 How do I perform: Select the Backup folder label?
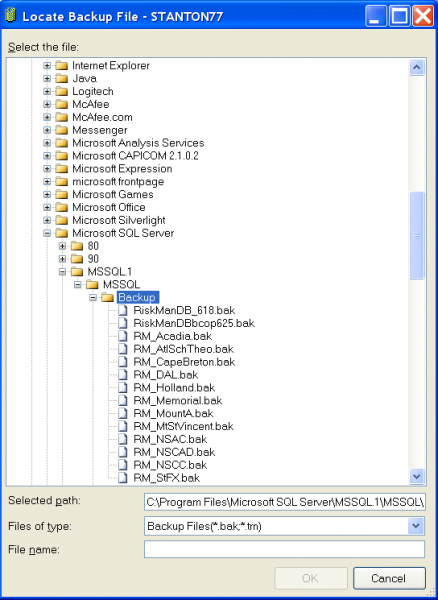(x=137, y=298)
